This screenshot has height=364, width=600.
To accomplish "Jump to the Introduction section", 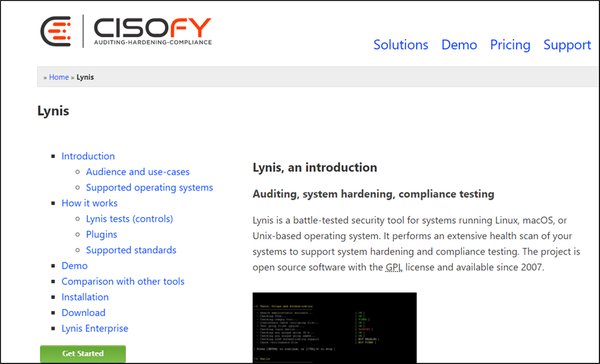I will pos(88,156).
